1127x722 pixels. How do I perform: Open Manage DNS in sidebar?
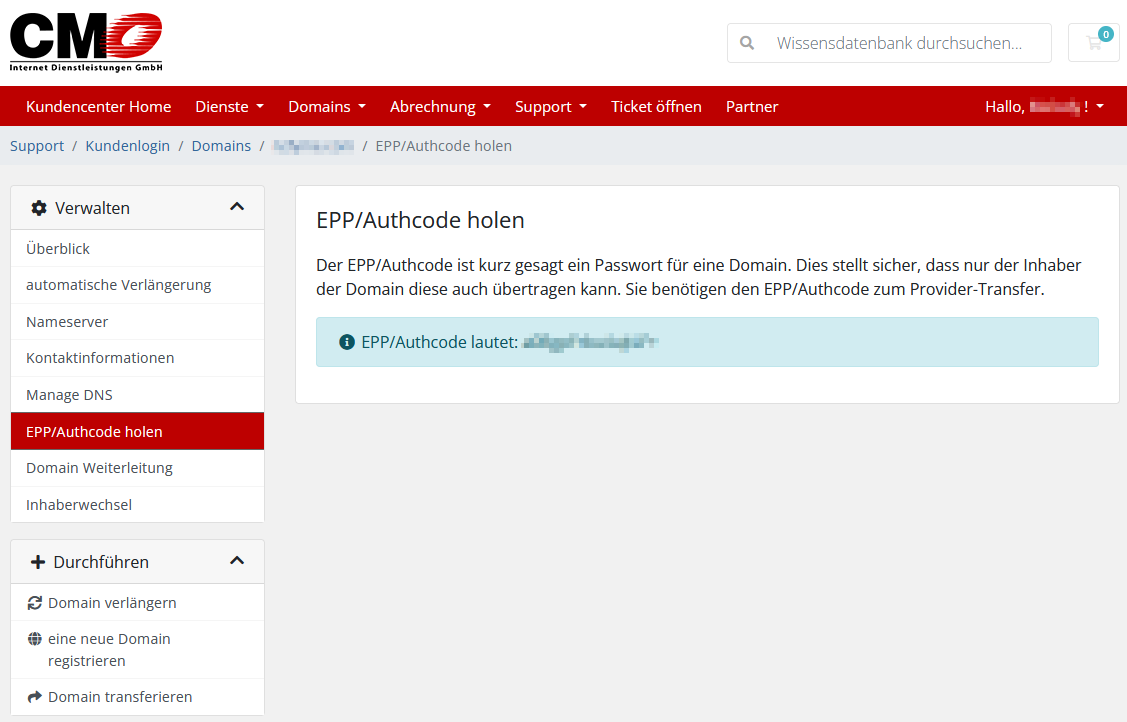69,395
